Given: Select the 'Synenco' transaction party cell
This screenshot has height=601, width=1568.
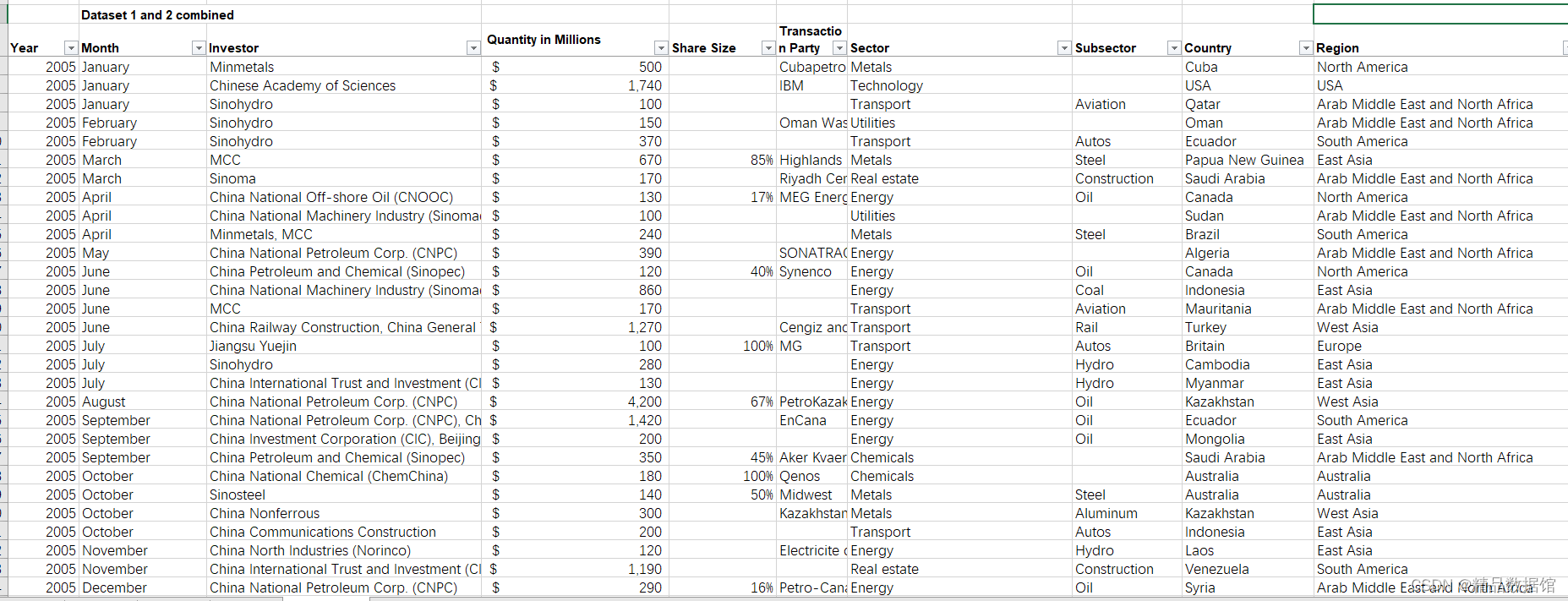Looking at the screenshot, I should [812, 271].
